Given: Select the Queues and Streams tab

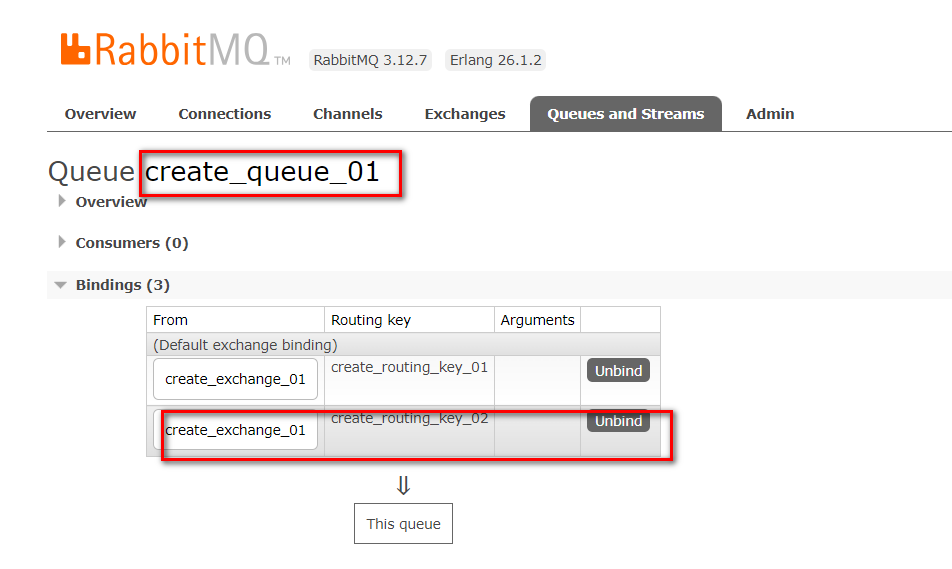Looking at the screenshot, I should (x=625, y=114).
